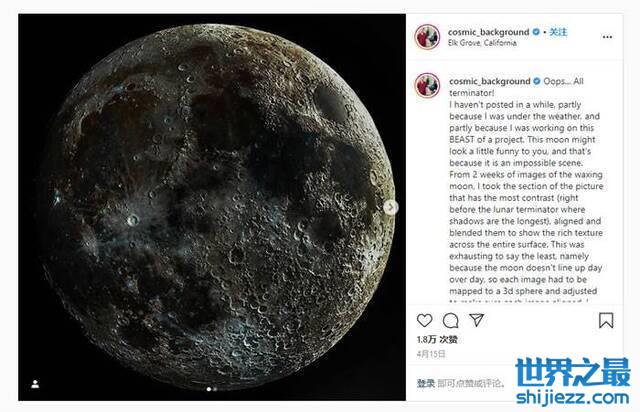
Task: View the 1.8万 次赞 likes count
Action: (437, 339)
